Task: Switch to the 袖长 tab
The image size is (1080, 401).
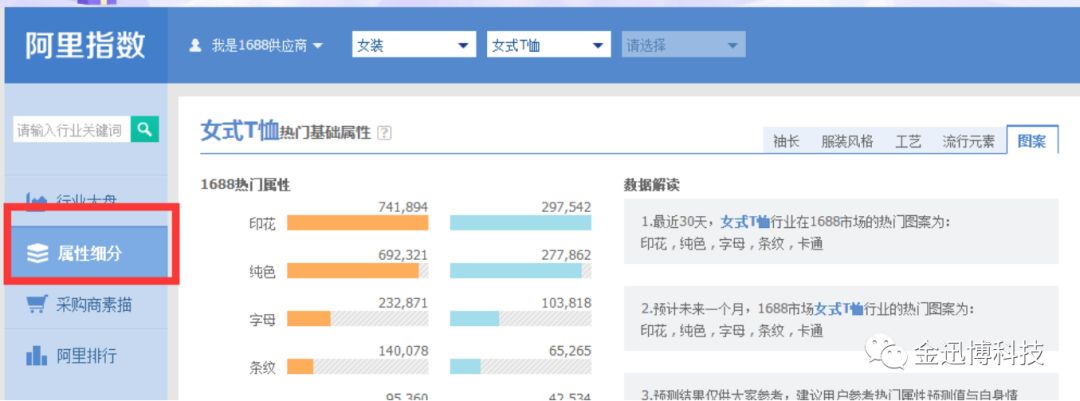Action: [786, 142]
